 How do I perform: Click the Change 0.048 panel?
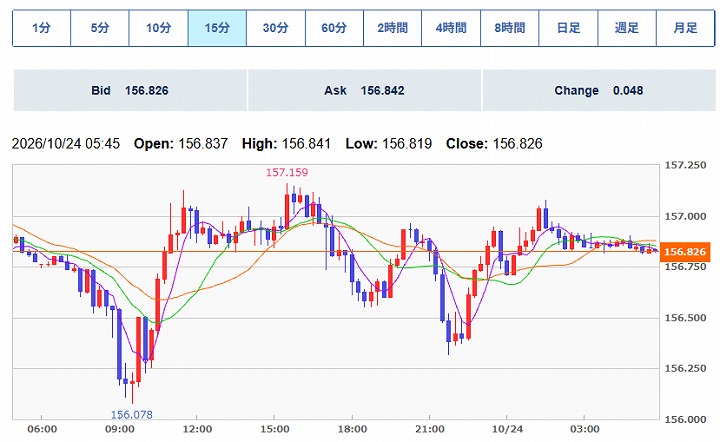[x=599, y=90]
